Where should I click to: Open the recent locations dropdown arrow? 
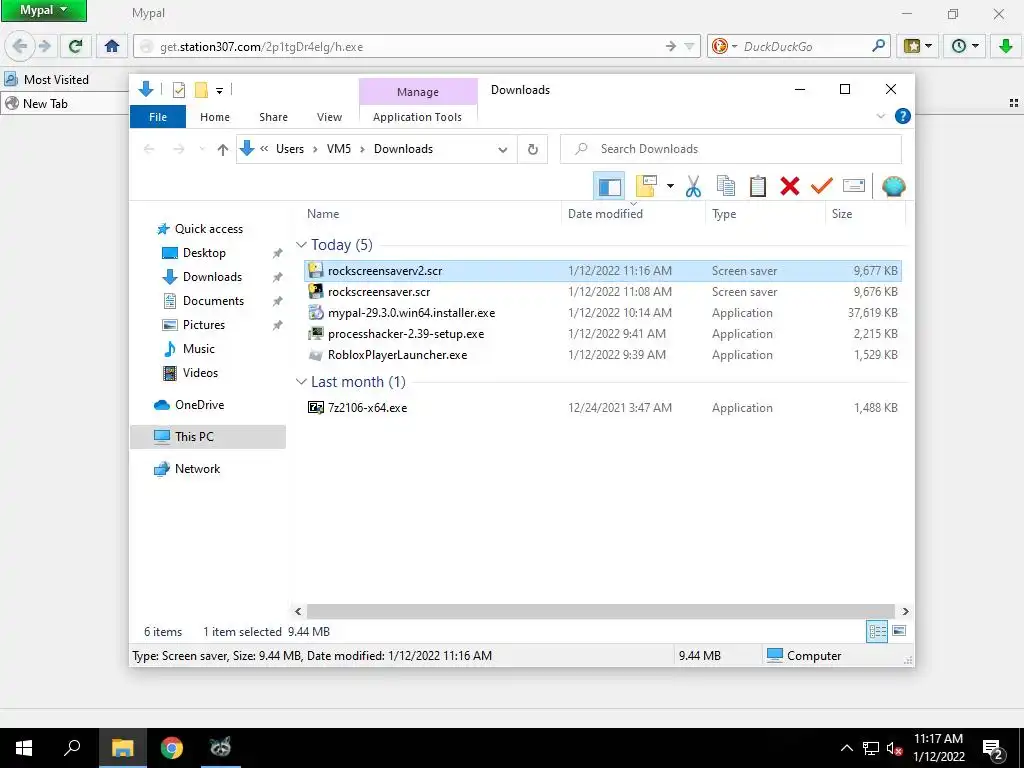pyautogui.click(x=202, y=150)
